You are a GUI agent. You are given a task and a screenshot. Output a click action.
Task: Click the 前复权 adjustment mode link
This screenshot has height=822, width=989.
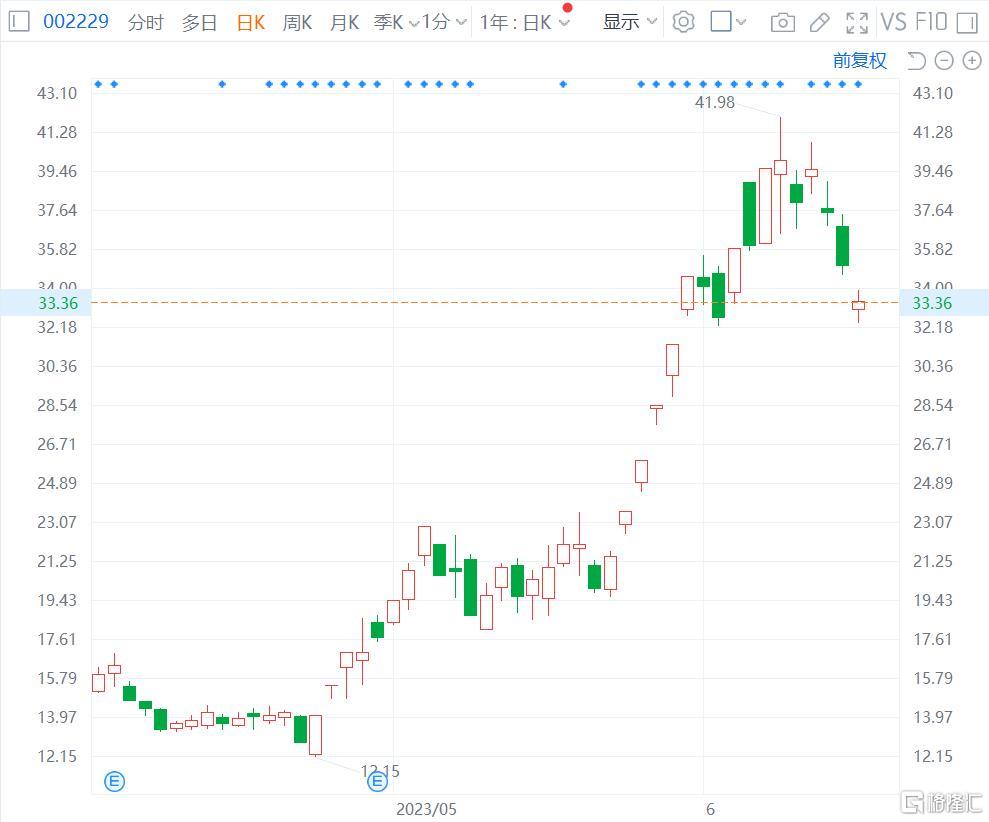click(860, 61)
